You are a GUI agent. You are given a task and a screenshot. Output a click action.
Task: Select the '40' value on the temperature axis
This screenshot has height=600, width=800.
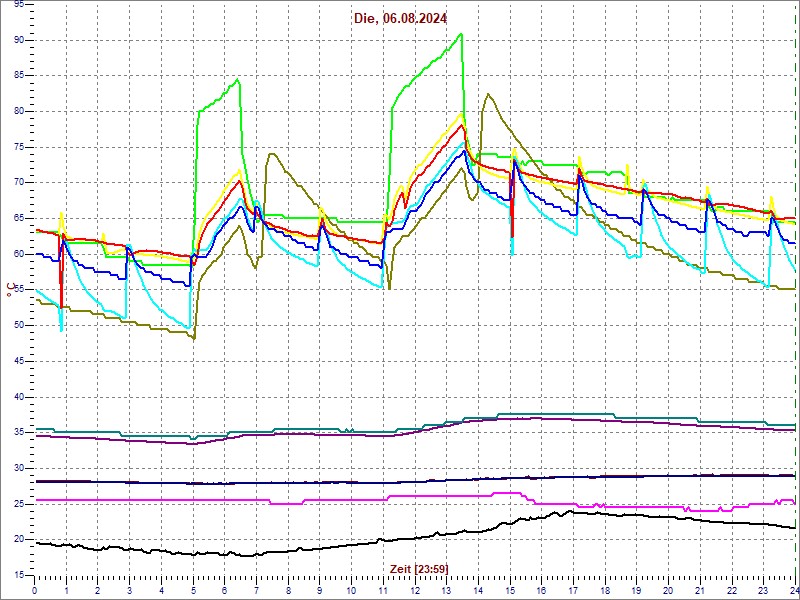19,397
